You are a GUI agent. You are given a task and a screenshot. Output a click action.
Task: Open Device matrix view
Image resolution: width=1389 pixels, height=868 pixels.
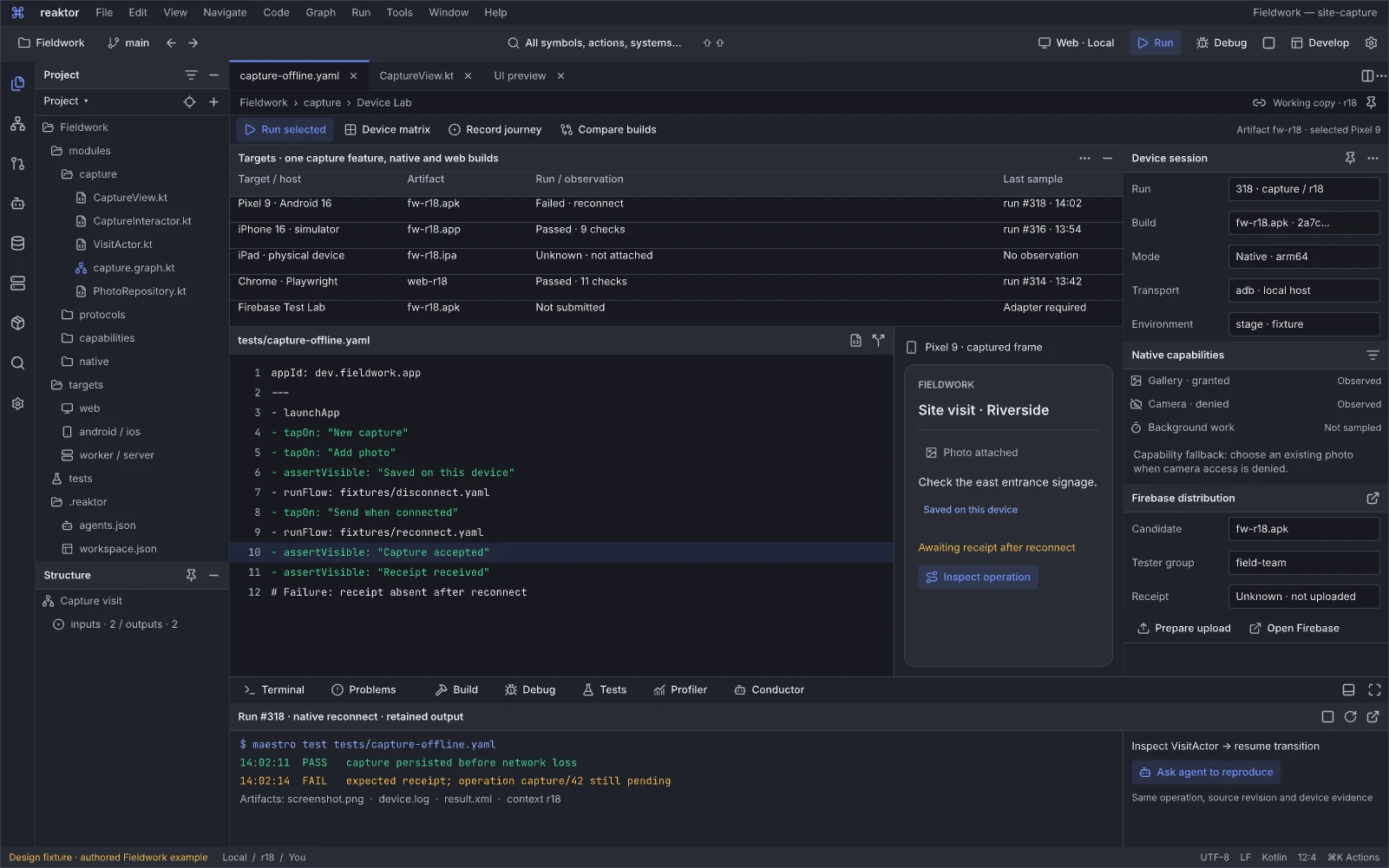387,129
